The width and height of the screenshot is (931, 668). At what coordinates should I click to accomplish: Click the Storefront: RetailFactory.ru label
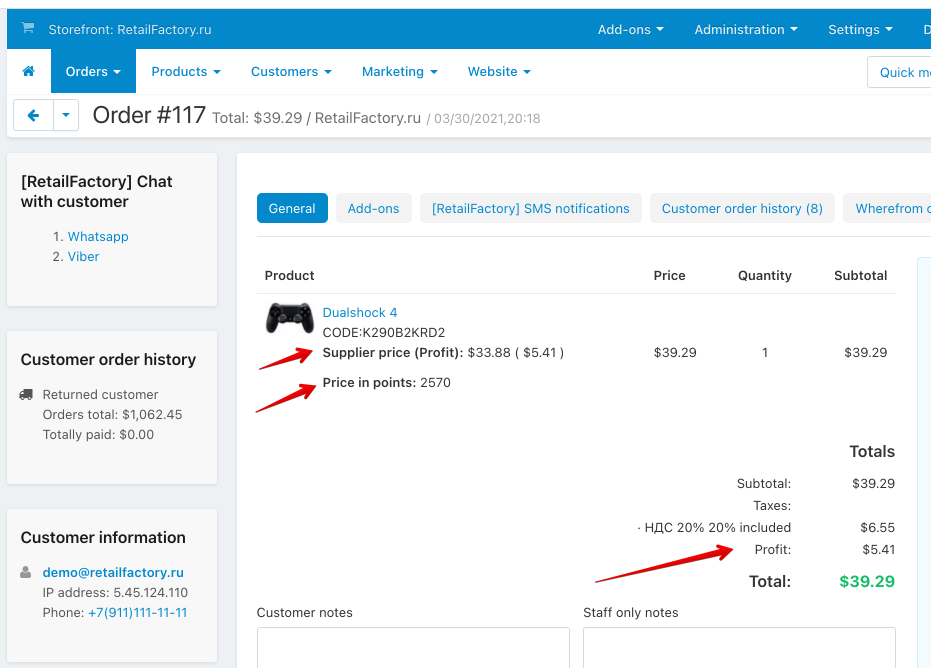coord(130,30)
